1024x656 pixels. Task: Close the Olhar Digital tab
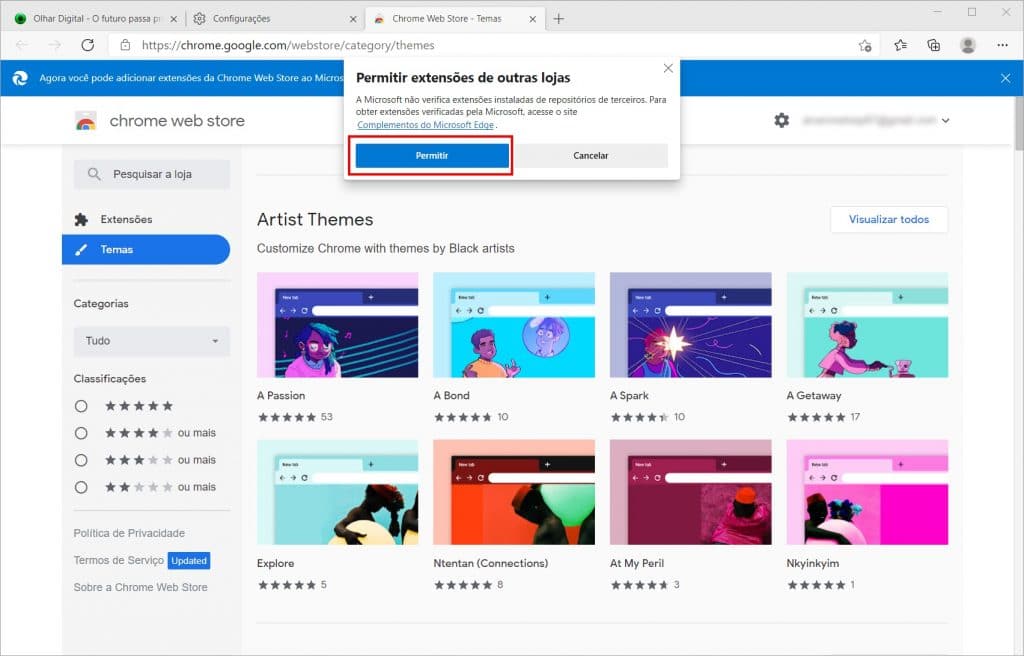[x=174, y=19]
